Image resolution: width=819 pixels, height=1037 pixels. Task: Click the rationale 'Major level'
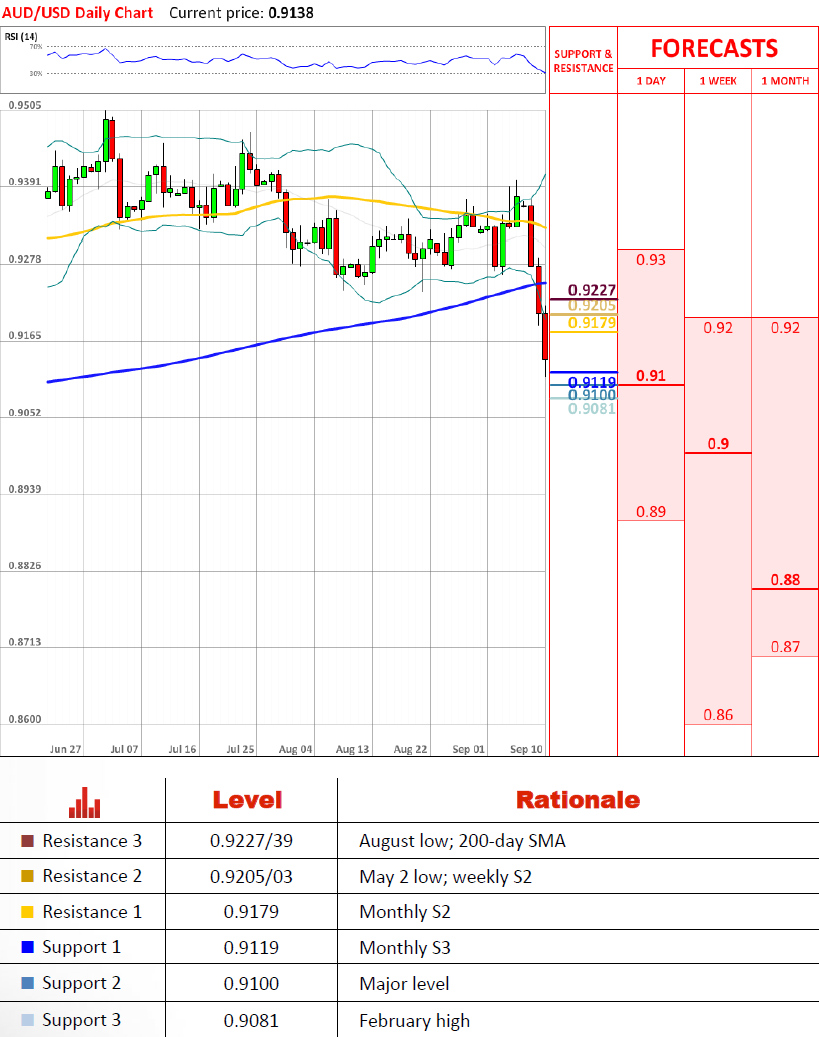(x=404, y=984)
